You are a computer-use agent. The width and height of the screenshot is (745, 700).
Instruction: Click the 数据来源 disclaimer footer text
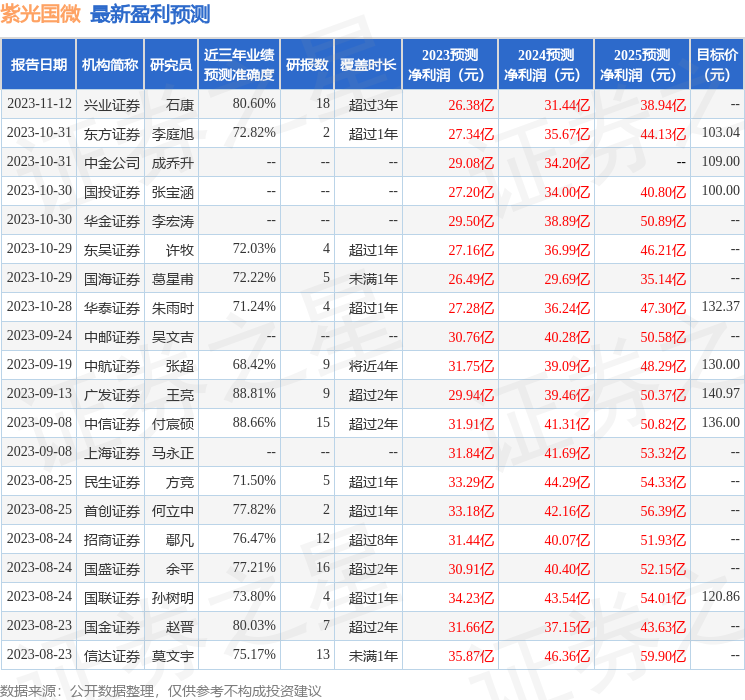click(x=161, y=690)
